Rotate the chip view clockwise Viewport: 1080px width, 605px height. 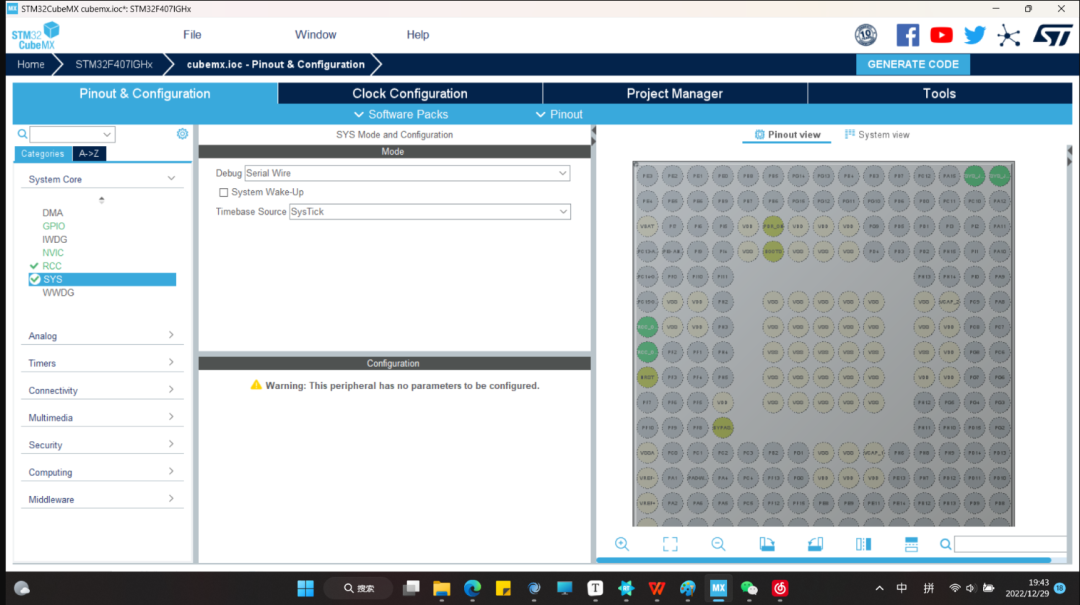[x=767, y=544]
